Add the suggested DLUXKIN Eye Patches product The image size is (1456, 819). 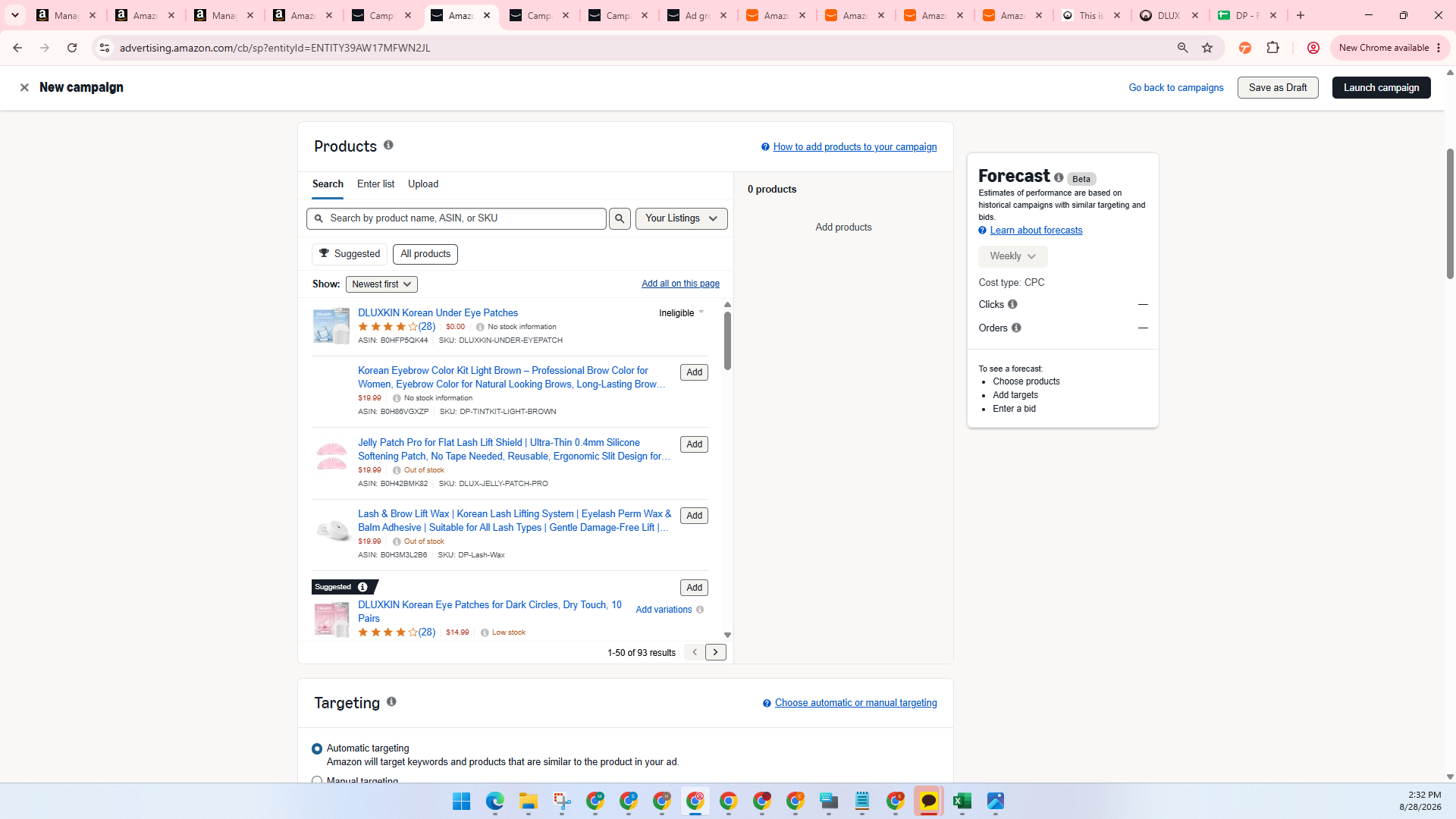point(694,588)
